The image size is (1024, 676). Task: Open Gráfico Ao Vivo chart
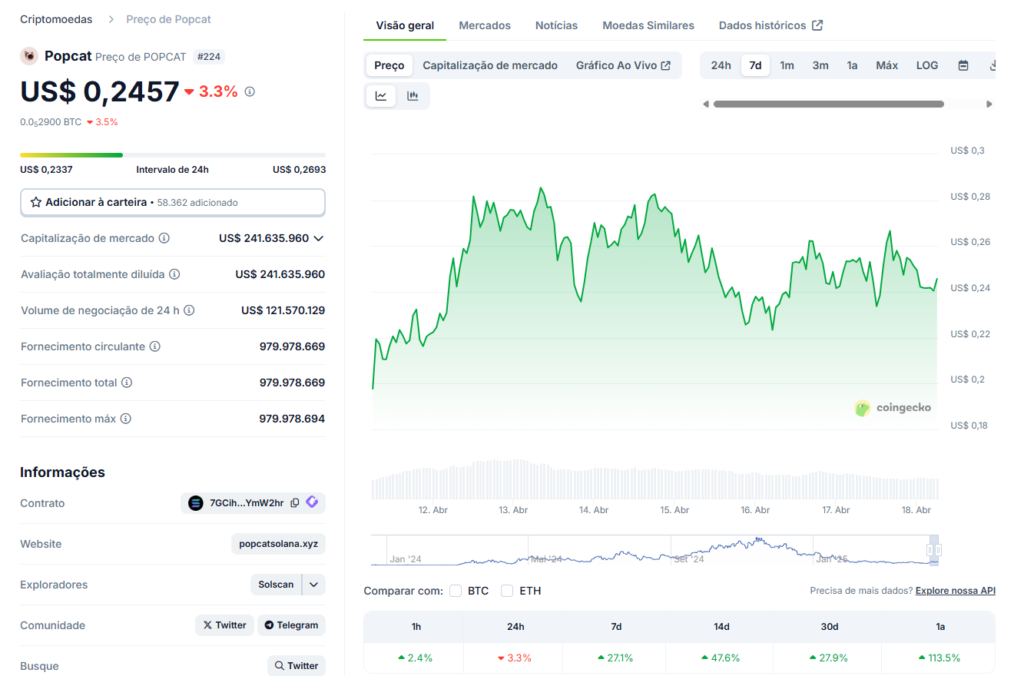tap(623, 65)
